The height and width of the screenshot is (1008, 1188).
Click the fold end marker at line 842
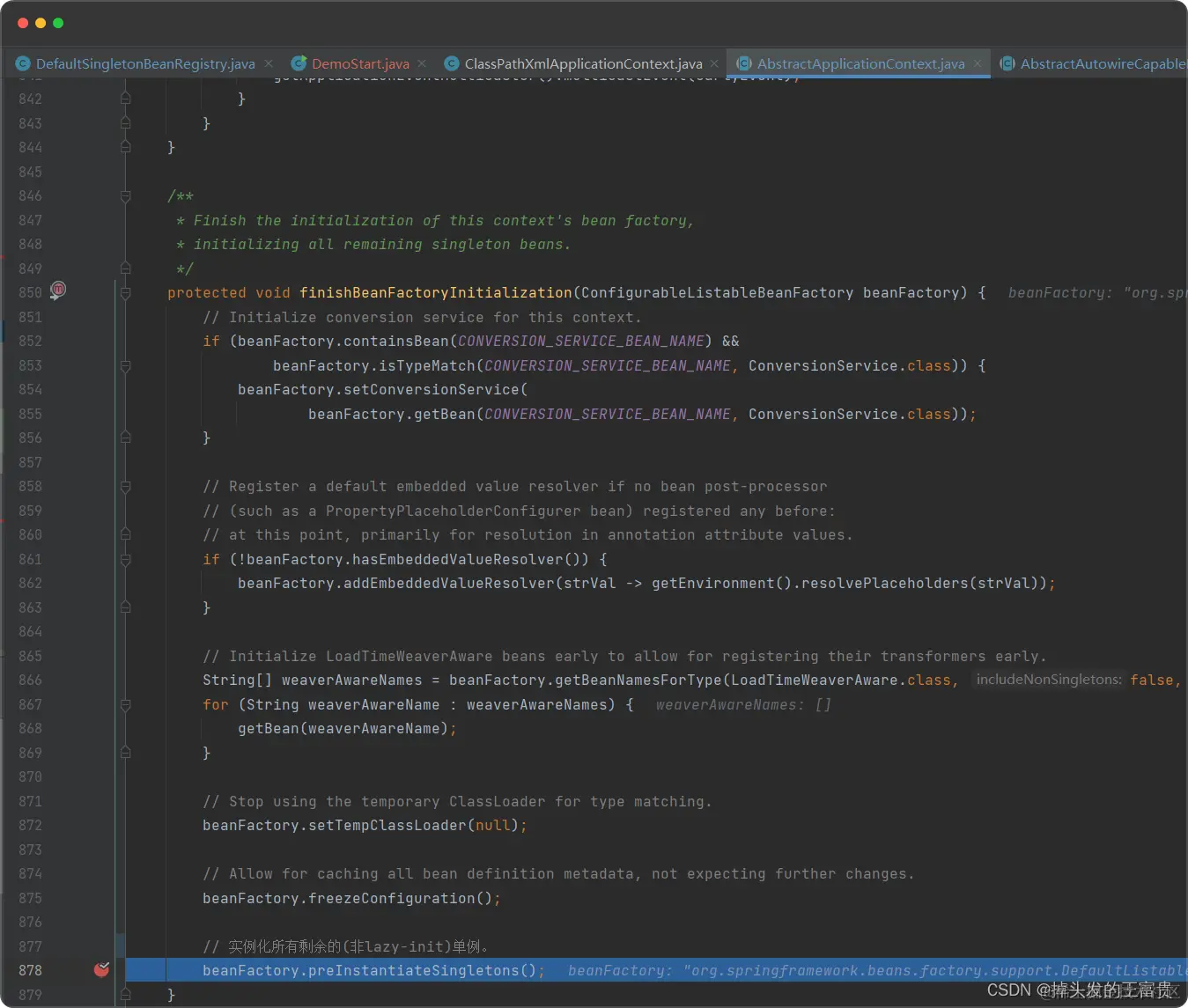pos(126,99)
